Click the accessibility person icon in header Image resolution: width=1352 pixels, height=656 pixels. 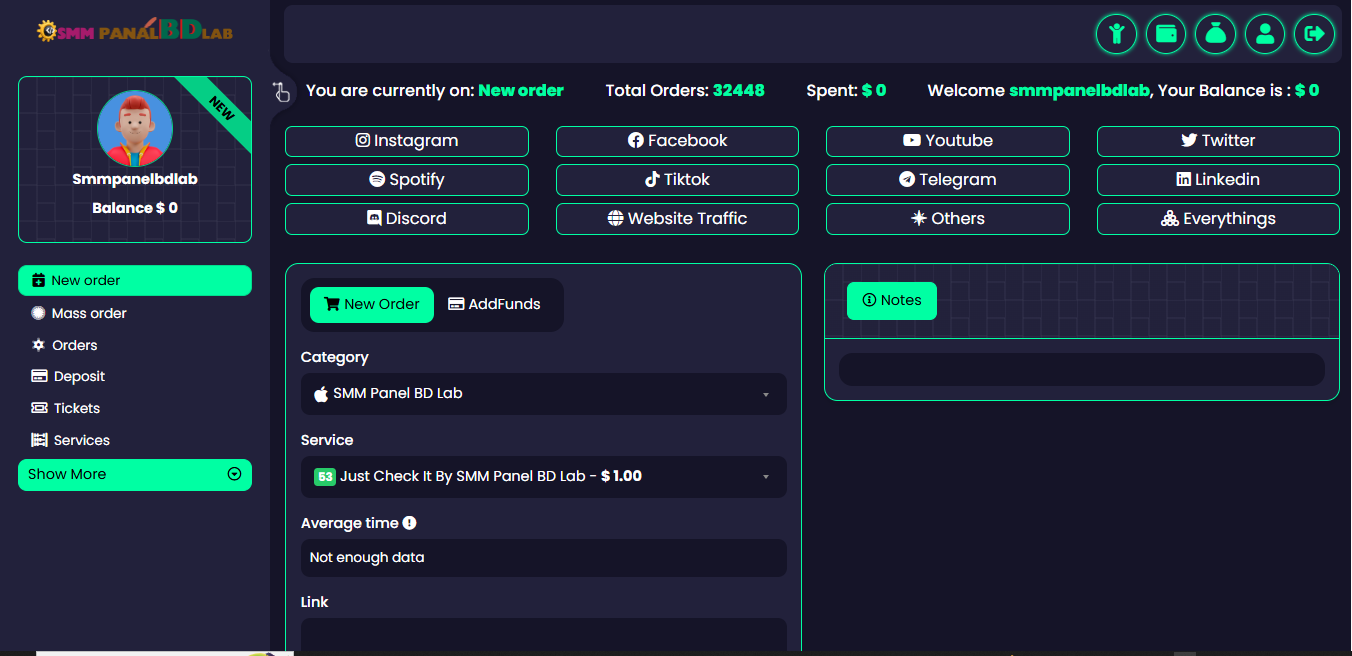click(x=1116, y=34)
